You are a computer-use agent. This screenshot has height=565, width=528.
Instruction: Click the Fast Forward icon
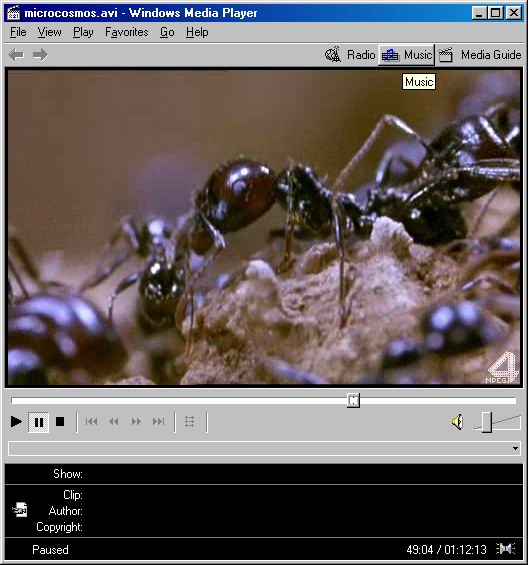coord(136,421)
